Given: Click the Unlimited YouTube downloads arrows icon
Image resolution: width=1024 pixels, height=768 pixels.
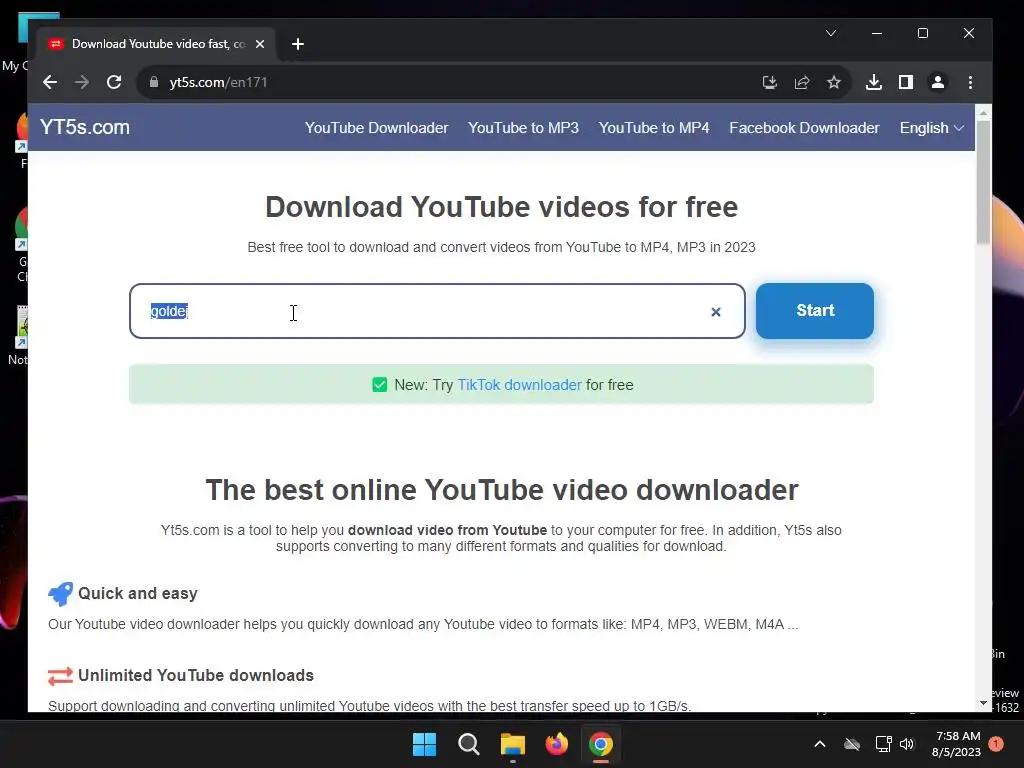Looking at the screenshot, I should (60, 676).
